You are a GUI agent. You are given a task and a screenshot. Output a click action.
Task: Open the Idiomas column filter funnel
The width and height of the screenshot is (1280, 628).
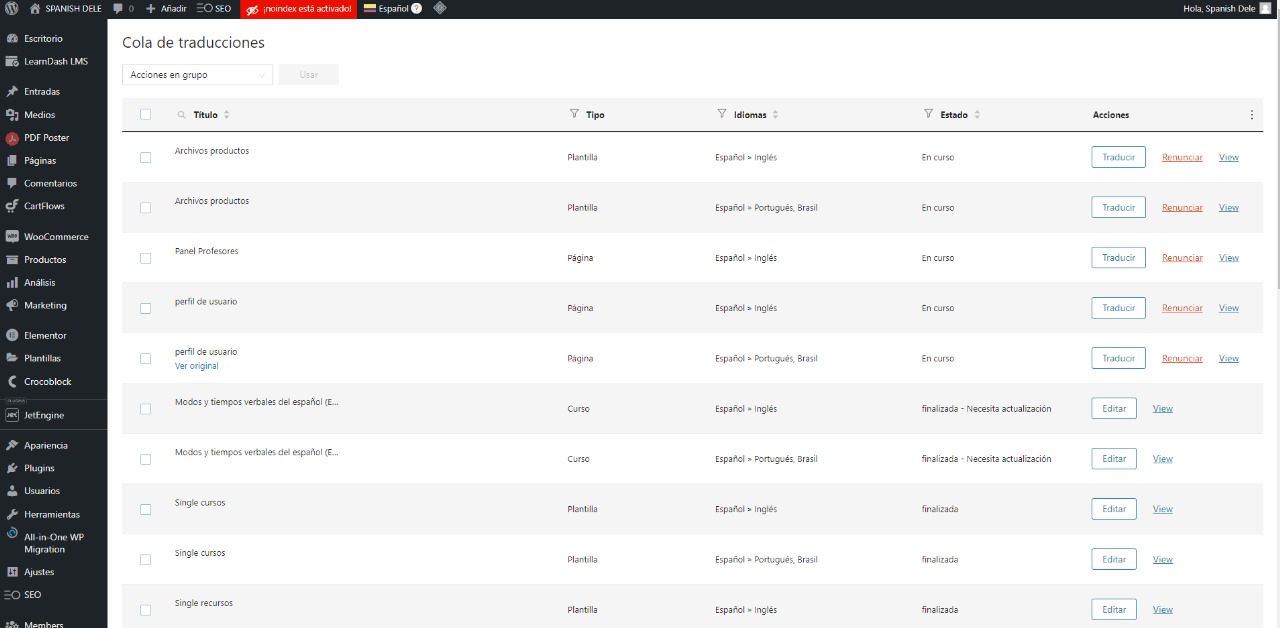722,114
